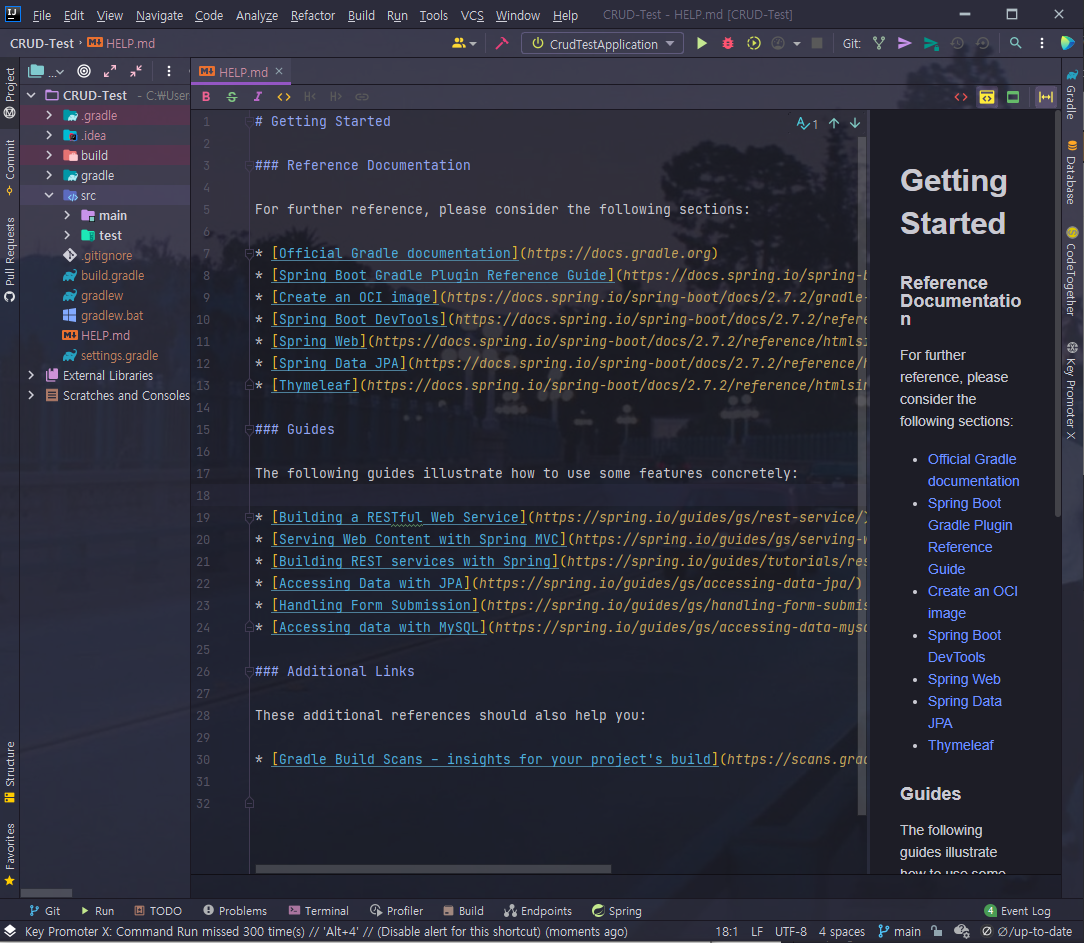1084x943 pixels.
Task: Open Git update project branch icon
Action: (x=879, y=44)
